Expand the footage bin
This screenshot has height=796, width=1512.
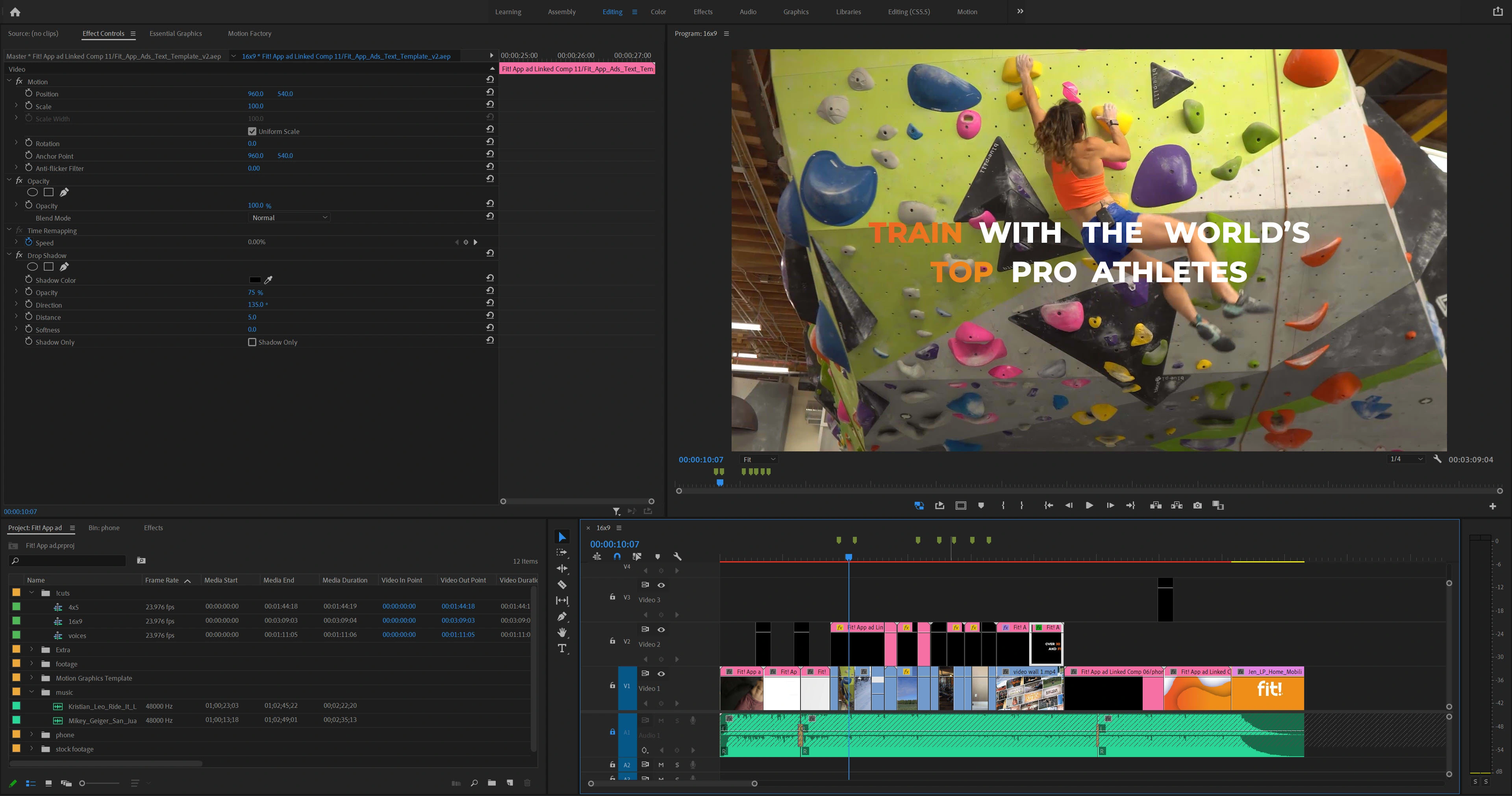[31, 664]
